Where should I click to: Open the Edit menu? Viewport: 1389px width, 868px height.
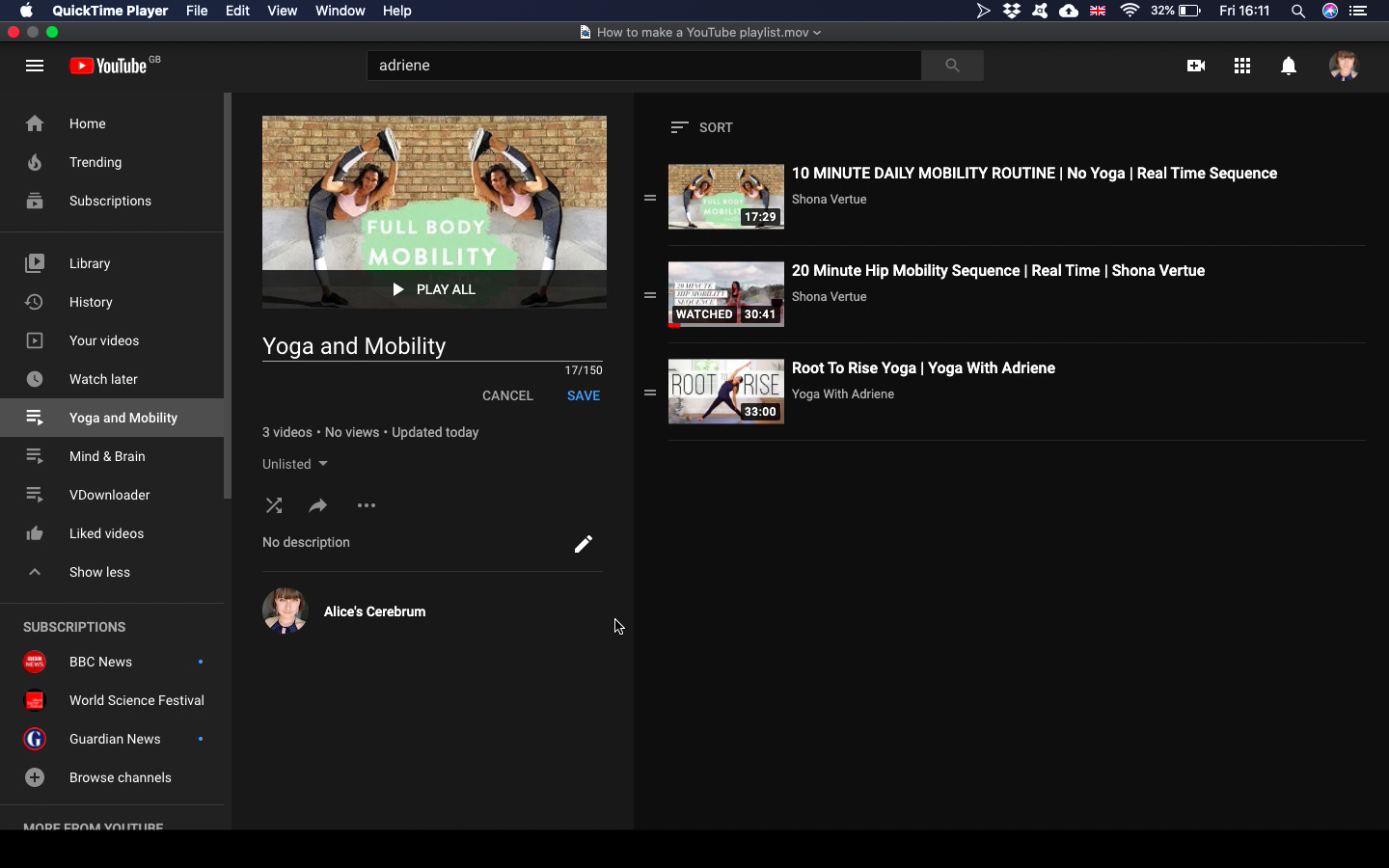tap(237, 11)
